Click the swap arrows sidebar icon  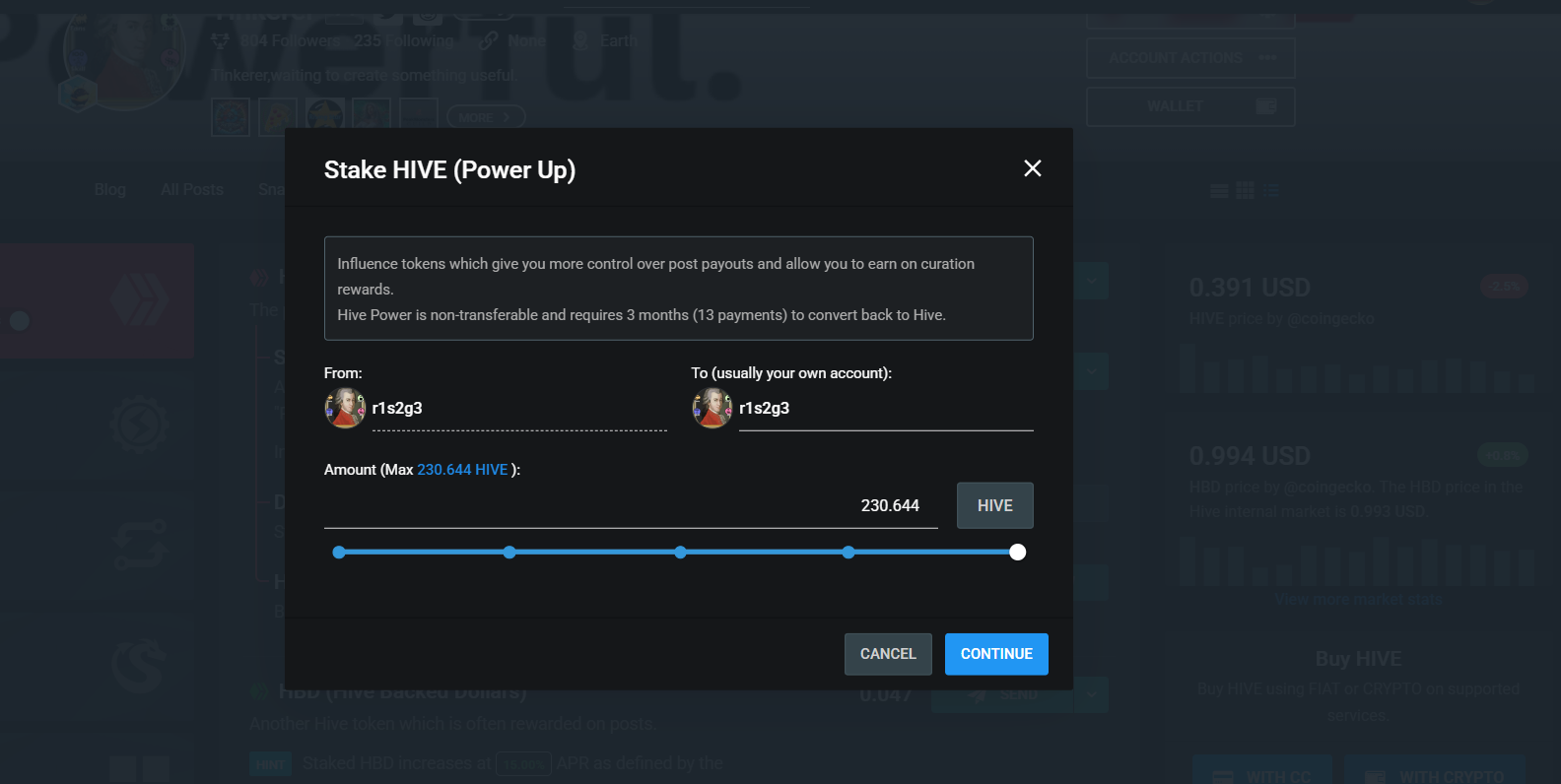point(138,546)
